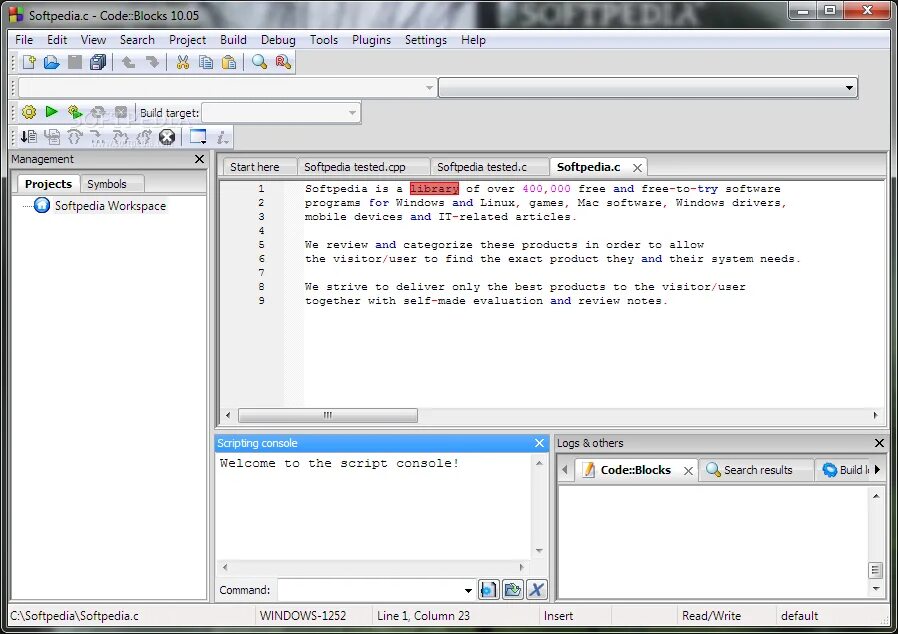Click Execute script icon in scripting console
The image size is (898, 634).
pyautogui.click(x=489, y=589)
